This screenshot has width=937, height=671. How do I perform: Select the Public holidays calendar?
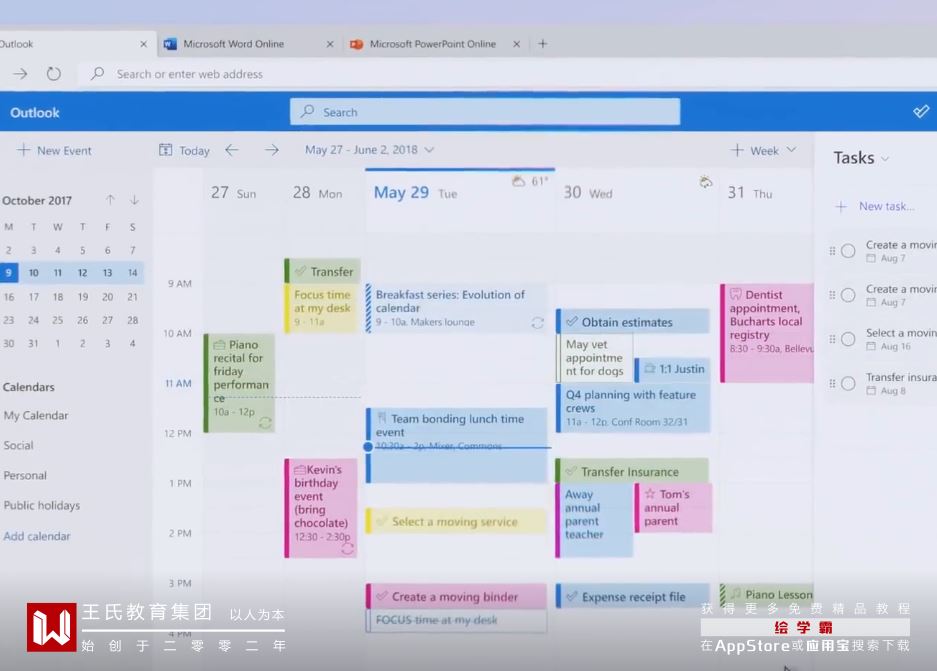click(x=42, y=505)
